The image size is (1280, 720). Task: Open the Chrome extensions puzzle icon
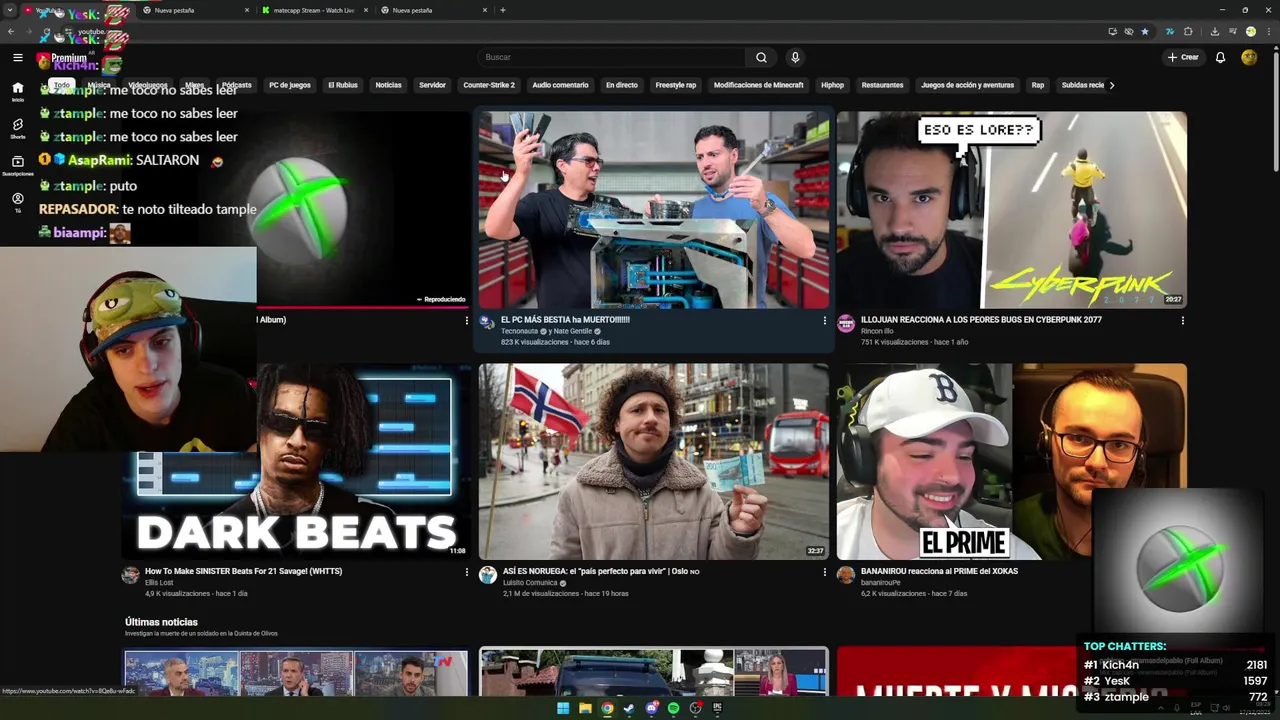click(1188, 31)
